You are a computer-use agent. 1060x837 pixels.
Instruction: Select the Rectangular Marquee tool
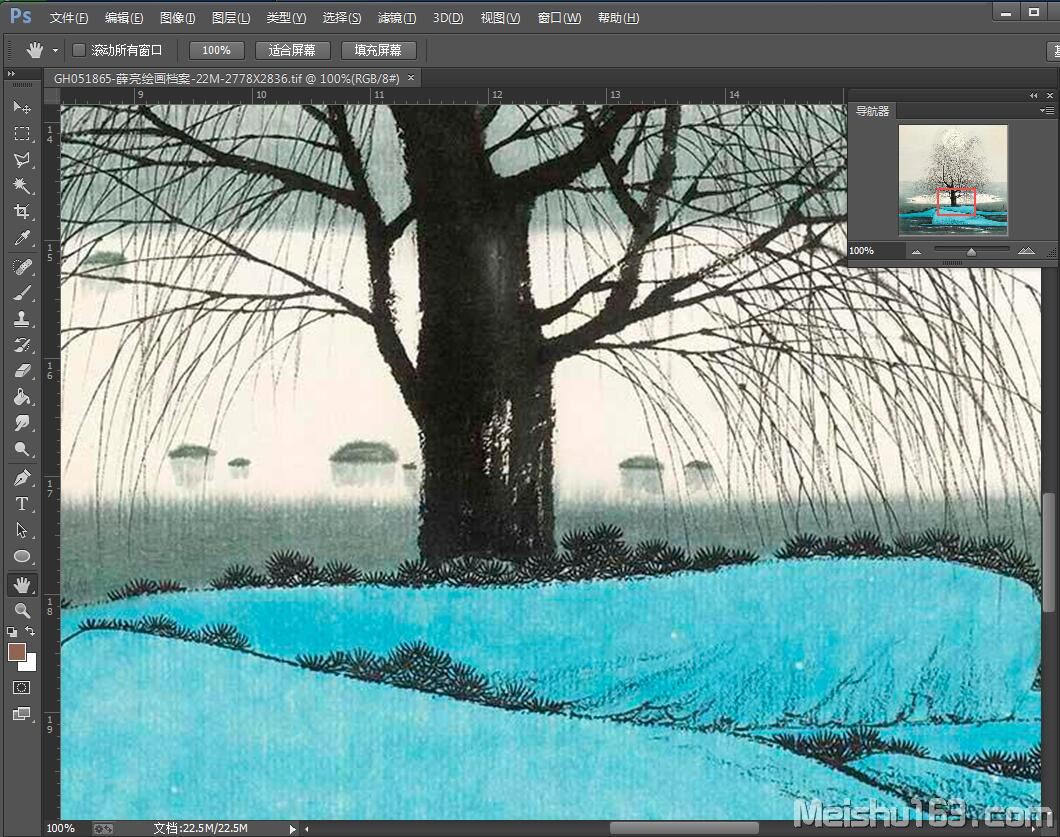click(22, 134)
